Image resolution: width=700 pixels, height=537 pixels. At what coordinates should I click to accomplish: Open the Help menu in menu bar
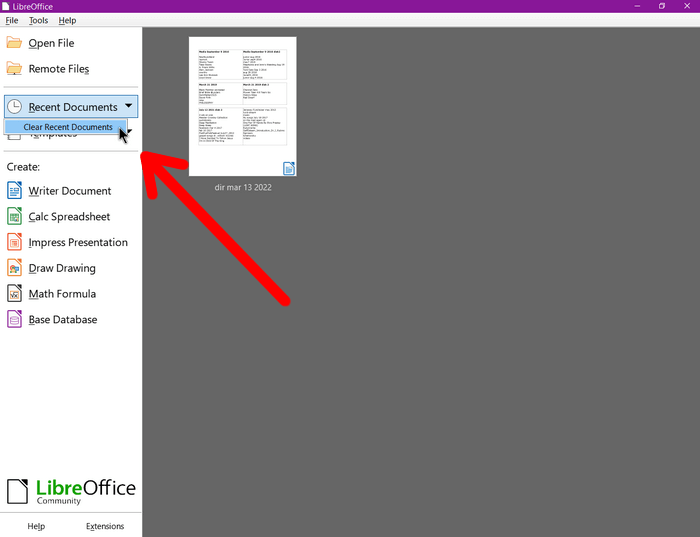(67, 21)
